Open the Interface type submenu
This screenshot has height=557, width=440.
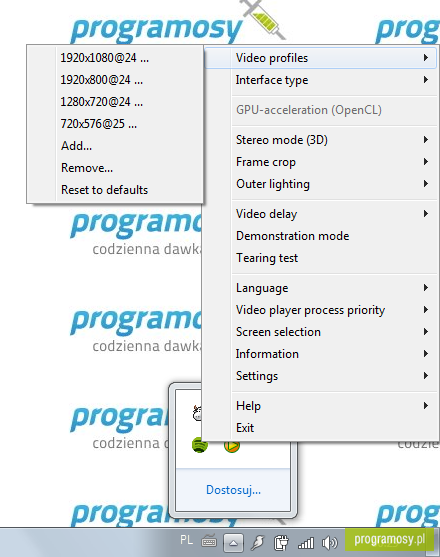[x=321, y=80]
